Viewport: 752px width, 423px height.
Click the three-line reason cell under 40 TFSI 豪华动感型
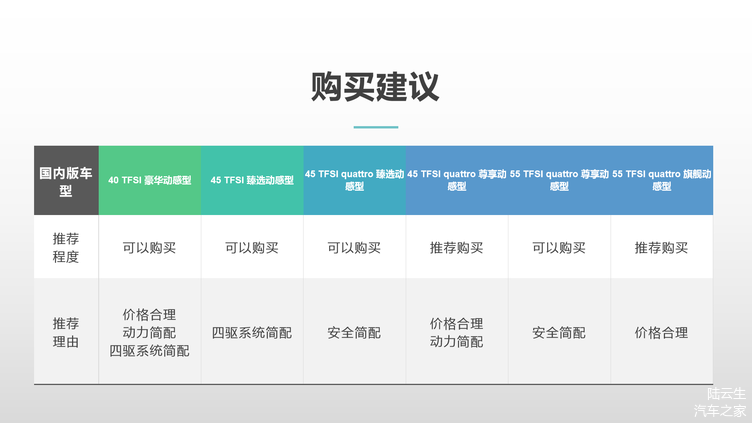(x=149, y=332)
